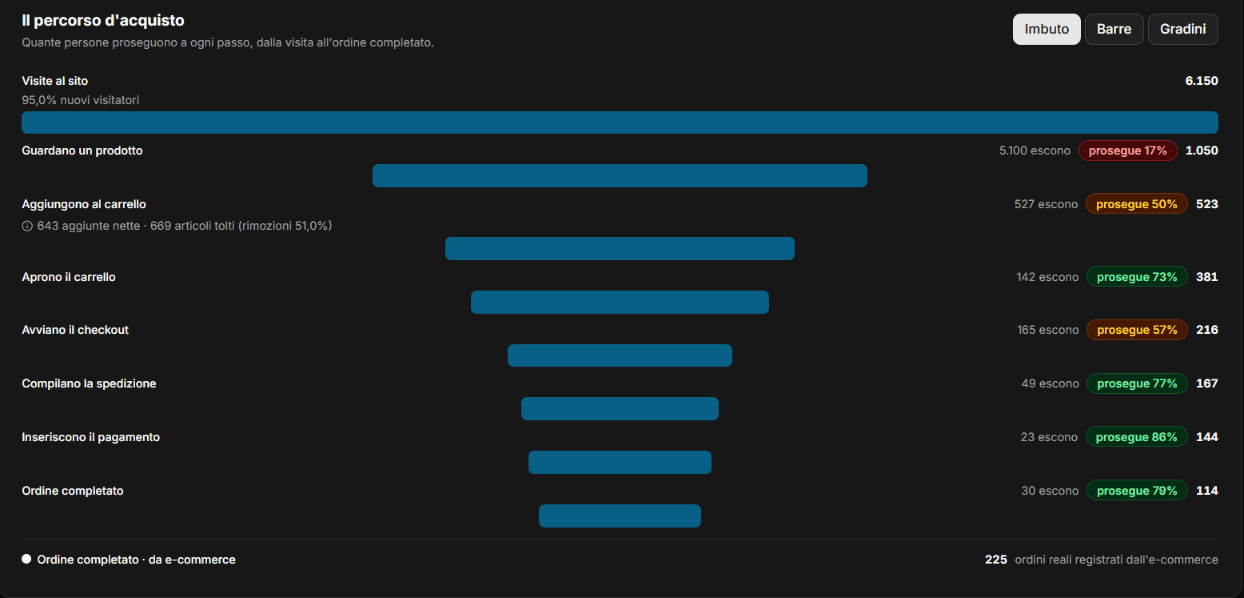Click the white dot beside Ordine completato da e-commerce
This screenshot has height=598, width=1244.
(x=27, y=559)
